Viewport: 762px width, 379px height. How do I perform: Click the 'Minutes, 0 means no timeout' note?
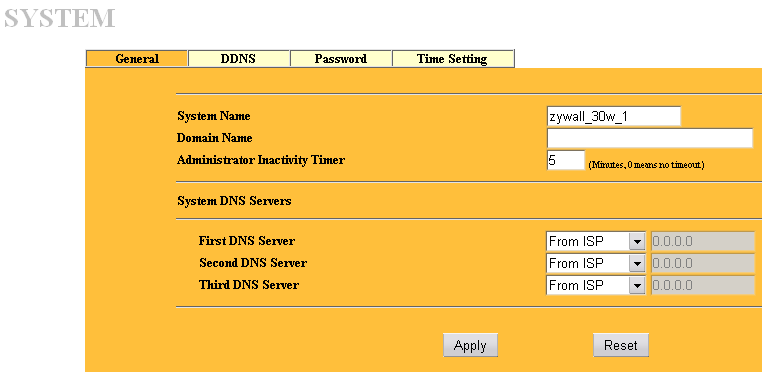(x=646, y=165)
